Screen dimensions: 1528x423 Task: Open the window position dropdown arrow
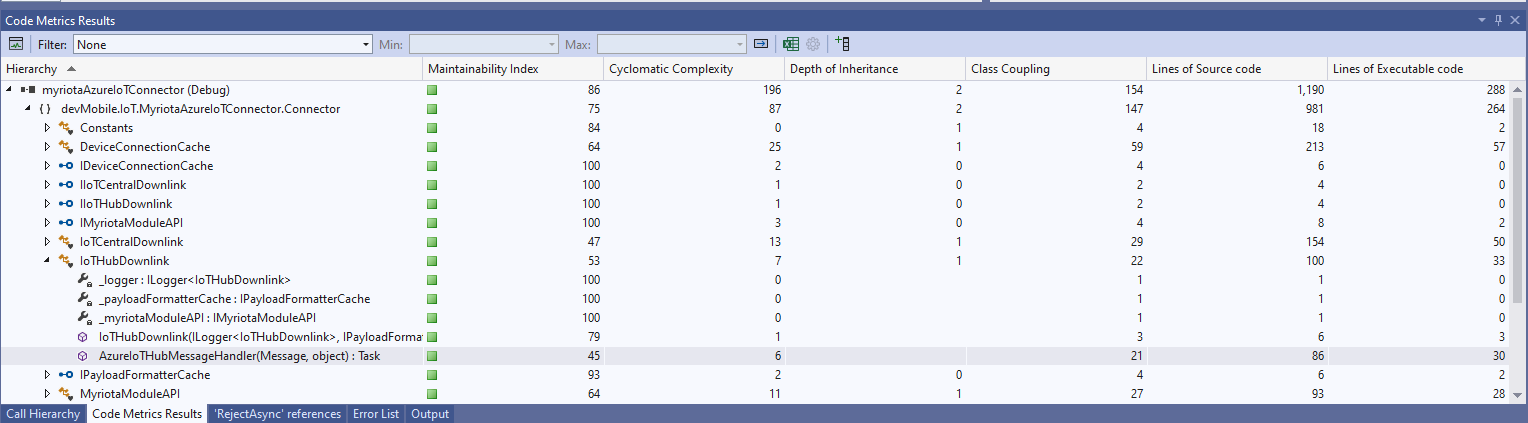(1483, 20)
